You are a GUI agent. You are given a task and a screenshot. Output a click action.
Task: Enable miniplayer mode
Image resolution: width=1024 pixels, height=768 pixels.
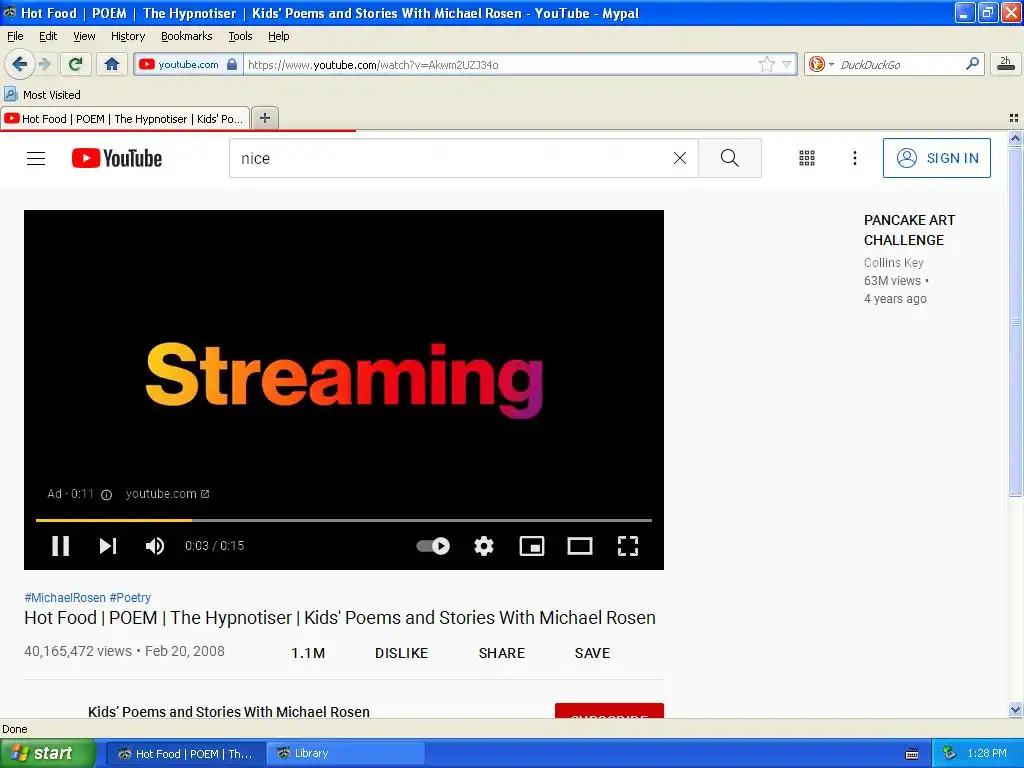click(x=532, y=545)
